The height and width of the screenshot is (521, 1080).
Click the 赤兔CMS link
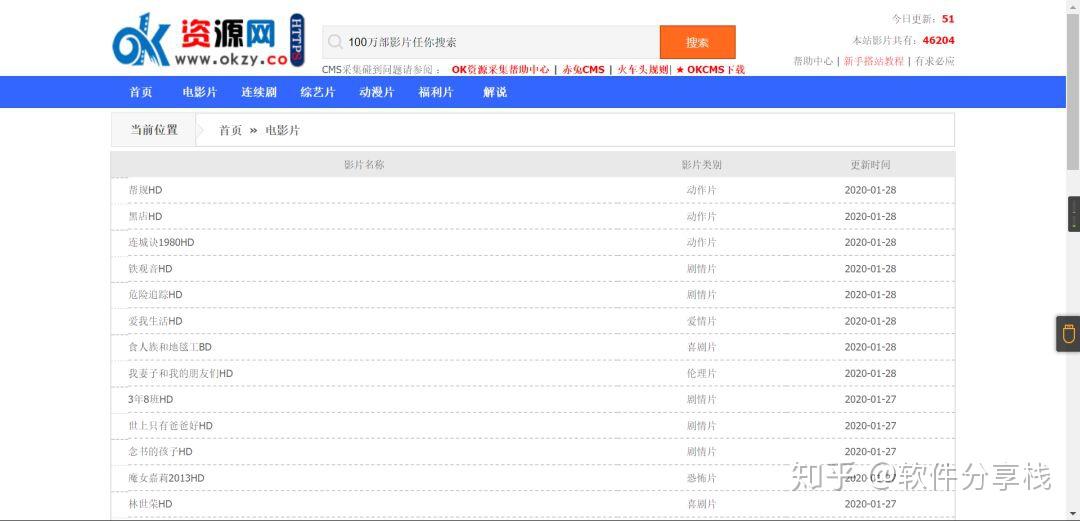click(583, 70)
